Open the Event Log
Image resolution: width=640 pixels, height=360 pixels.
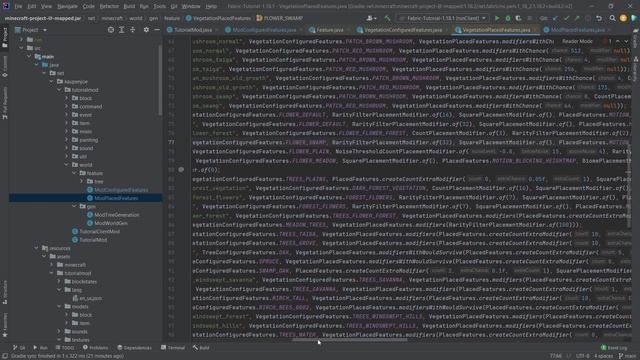click(614, 348)
